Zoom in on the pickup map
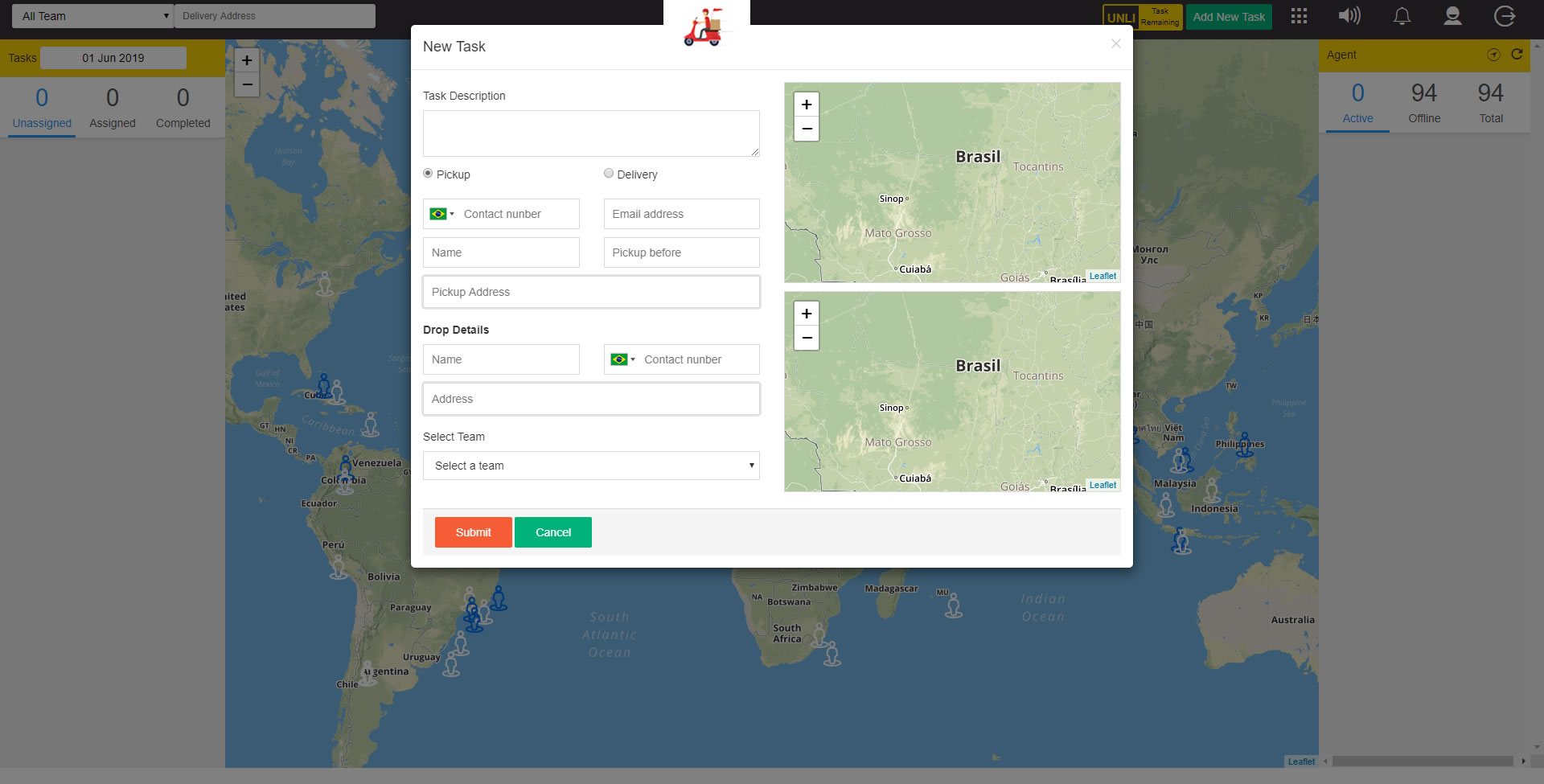This screenshot has height=784, width=1544. click(807, 105)
